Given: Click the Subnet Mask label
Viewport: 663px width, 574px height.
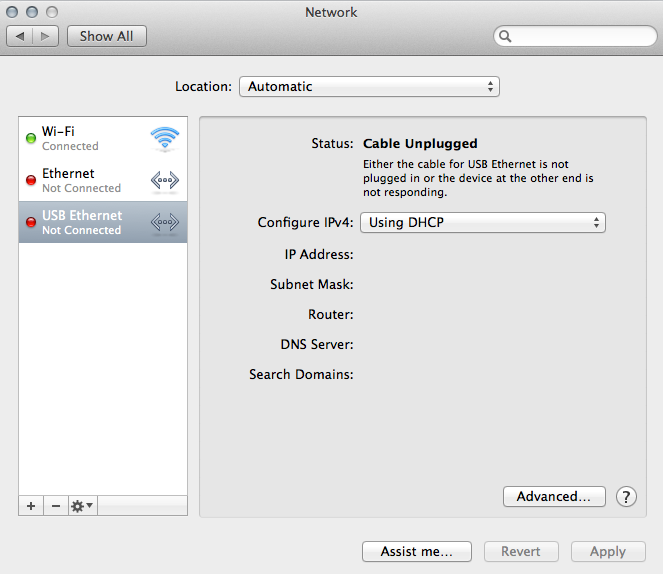Looking at the screenshot, I should pyautogui.click(x=312, y=284).
